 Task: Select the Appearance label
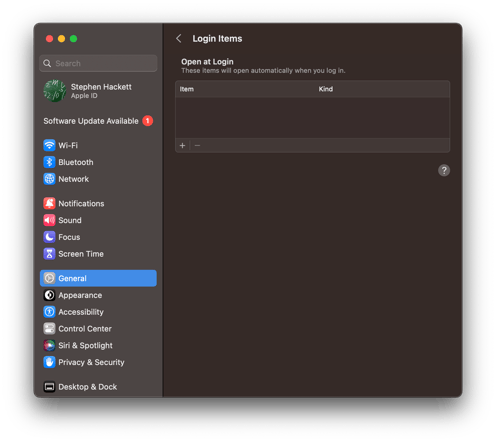point(80,295)
